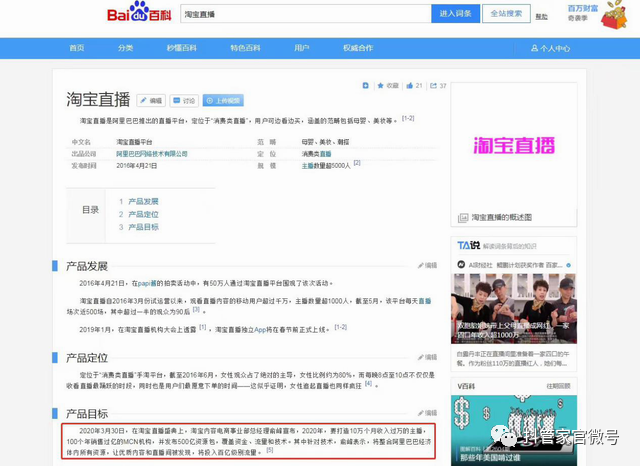Open the papi酱 link
This screenshot has height=466, width=640.
pos(147,283)
